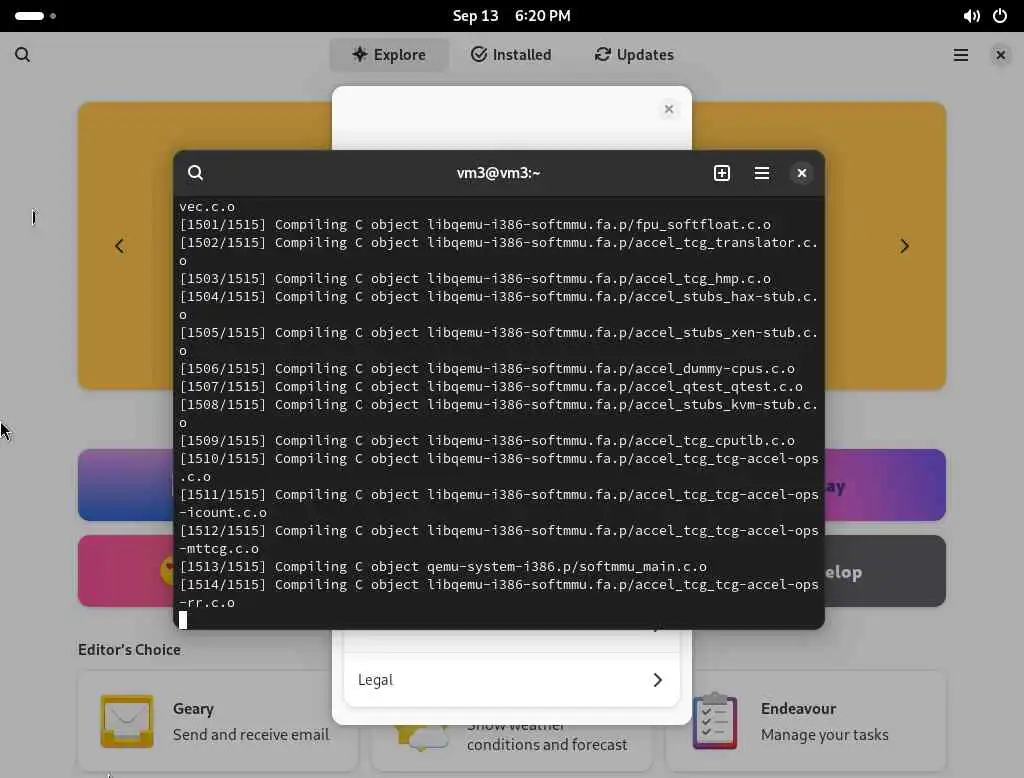Viewport: 1024px width, 778px height.
Task: Click terminal line [1513/1515] softmmu_main.c.o
Action: 443,566
